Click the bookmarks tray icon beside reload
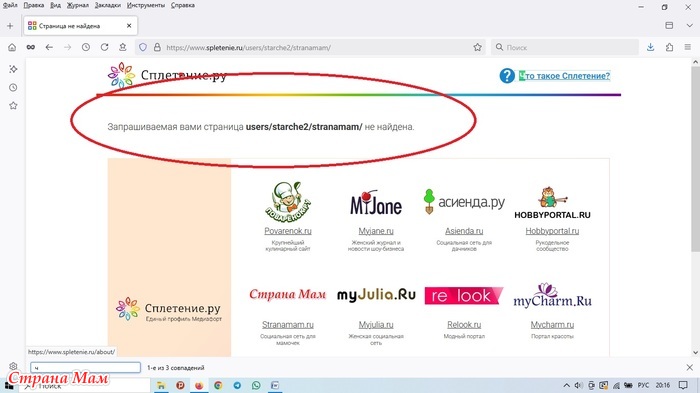Viewport: 700px width, 393px height. click(123, 47)
